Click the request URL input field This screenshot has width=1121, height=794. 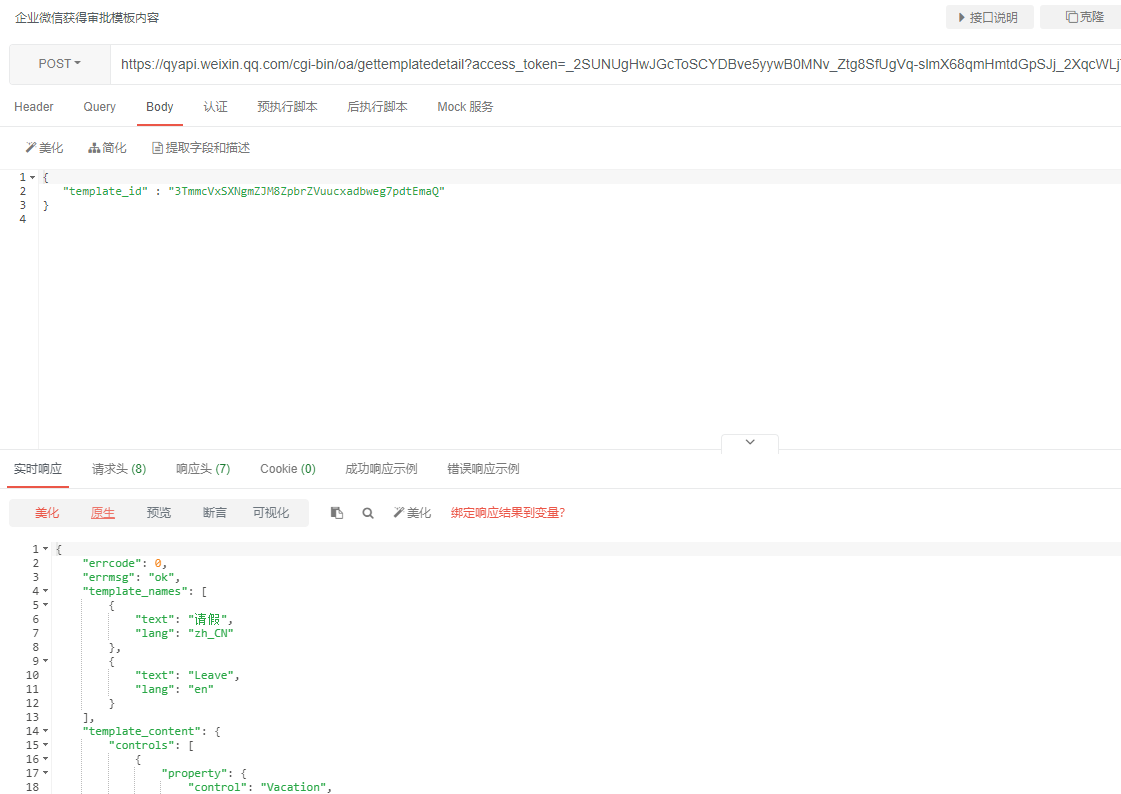click(616, 64)
